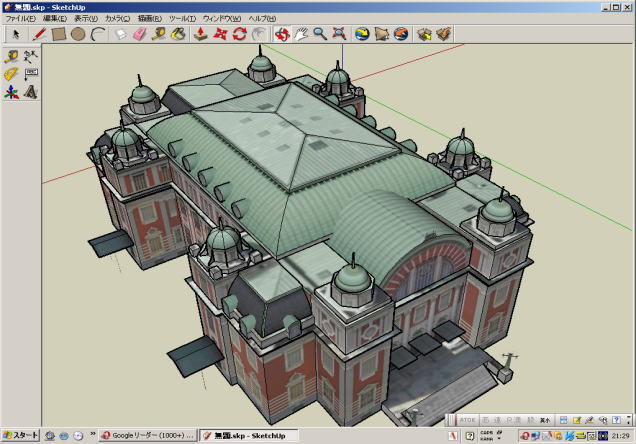Click the Toggle Terrain icon
Image resolution: width=636 pixels, height=444 pixels.
tap(381, 34)
